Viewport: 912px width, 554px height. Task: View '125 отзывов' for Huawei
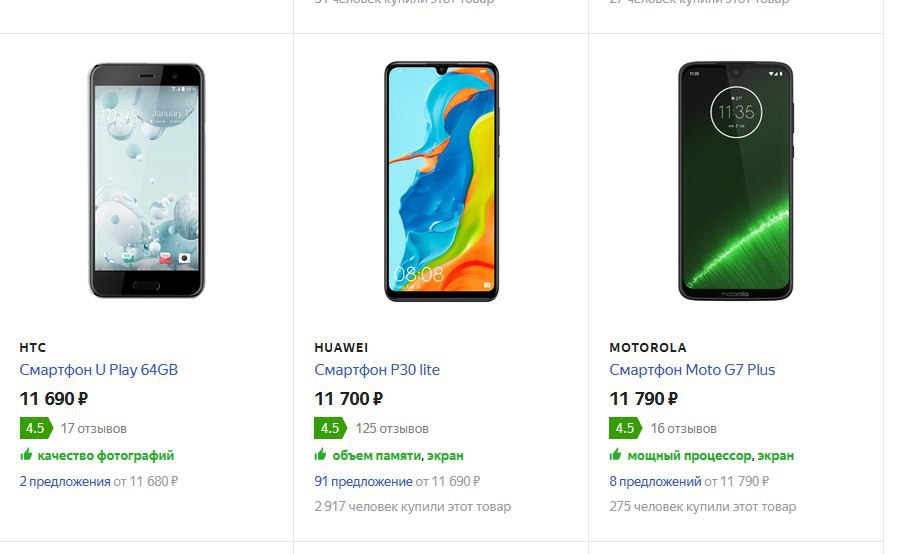point(392,429)
